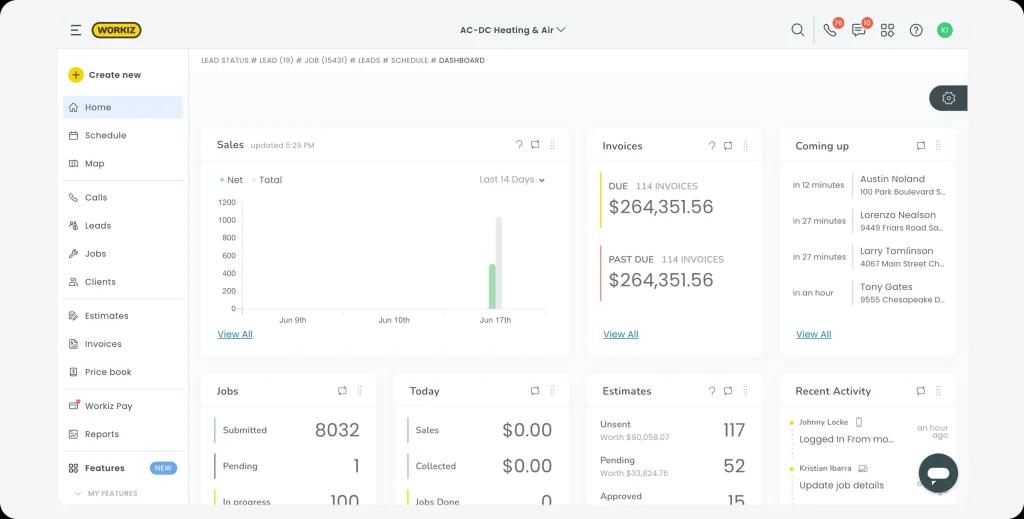Image resolution: width=1024 pixels, height=519 pixels.
Task: Open the dashboard settings gear
Action: [x=948, y=98]
